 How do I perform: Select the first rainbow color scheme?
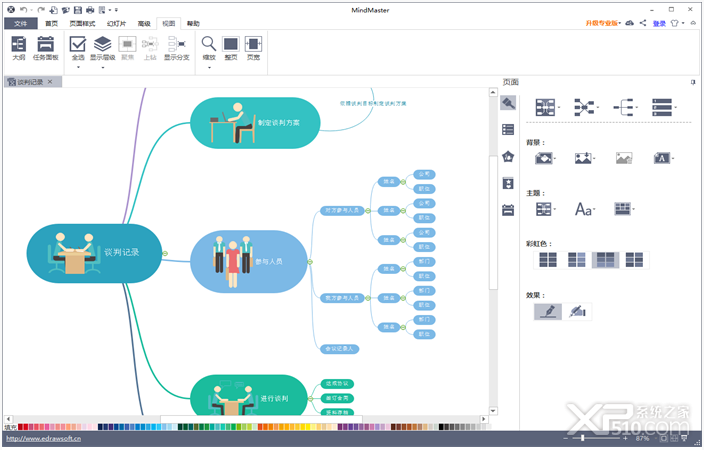(x=548, y=260)
